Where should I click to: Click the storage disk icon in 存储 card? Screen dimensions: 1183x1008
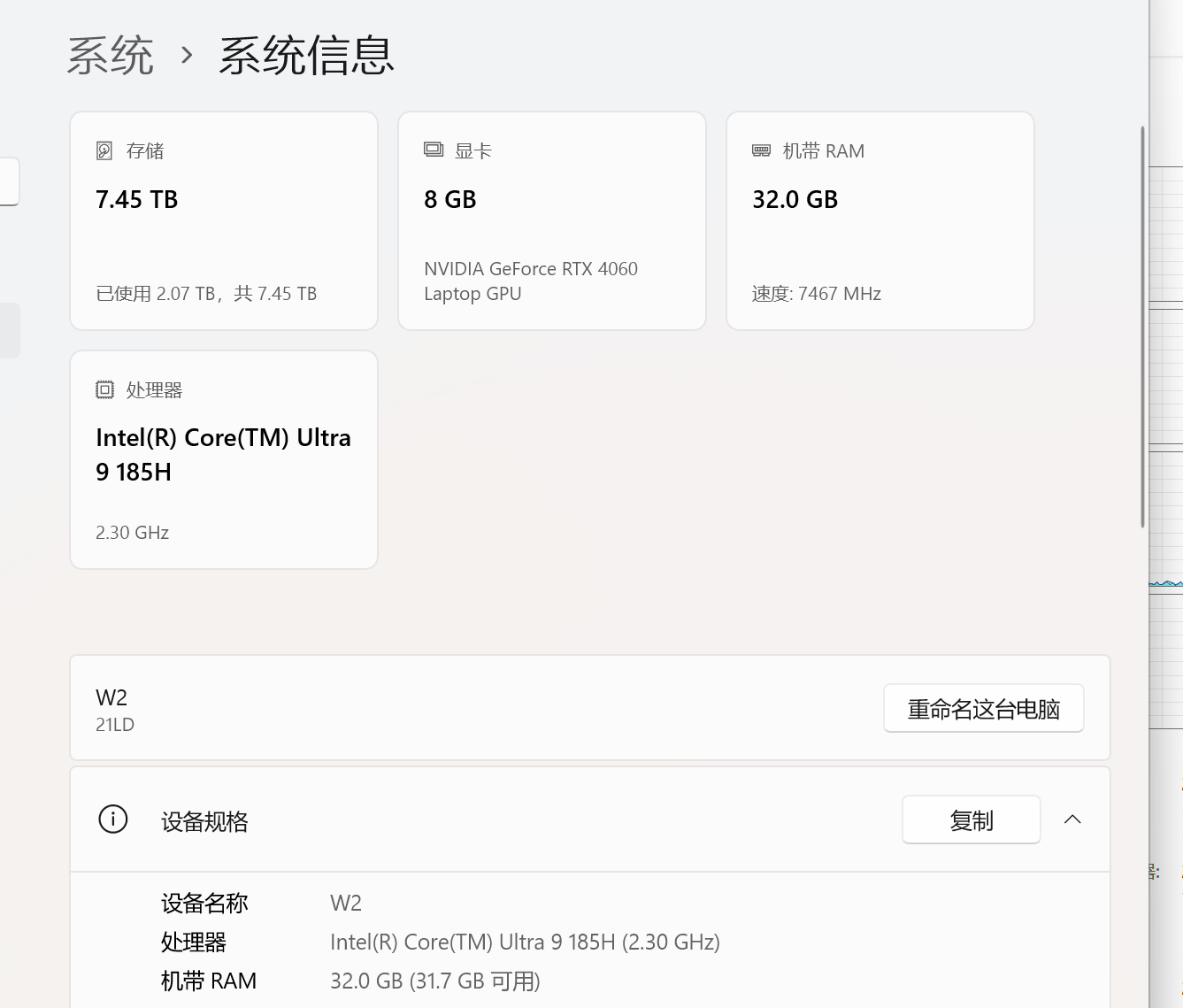coord(104,150)
